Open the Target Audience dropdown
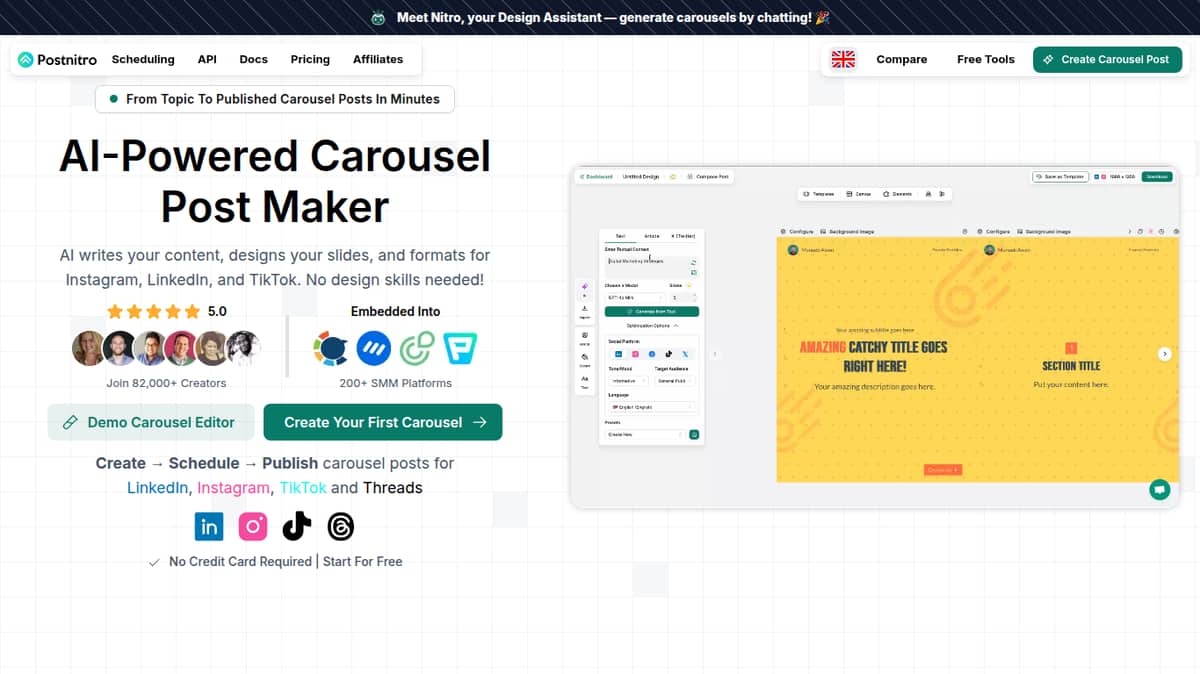1200x674 pixels. [675, 380]
